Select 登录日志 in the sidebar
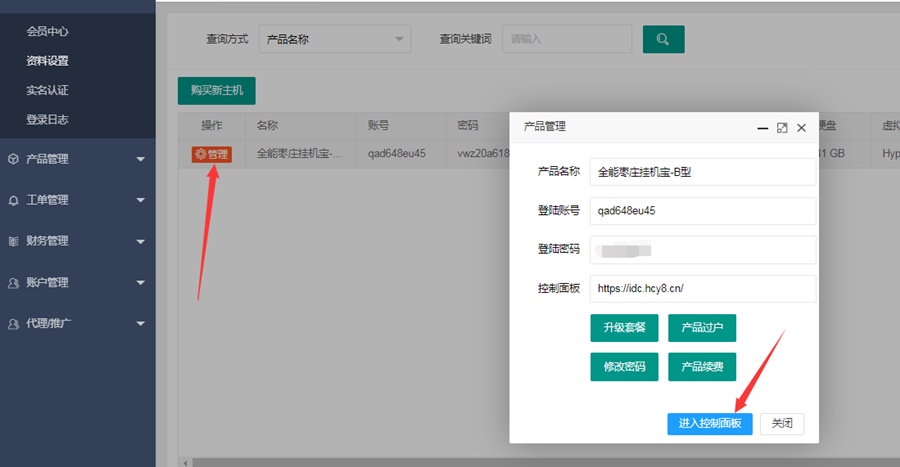900x467 pixels. (x=47, y=120)
